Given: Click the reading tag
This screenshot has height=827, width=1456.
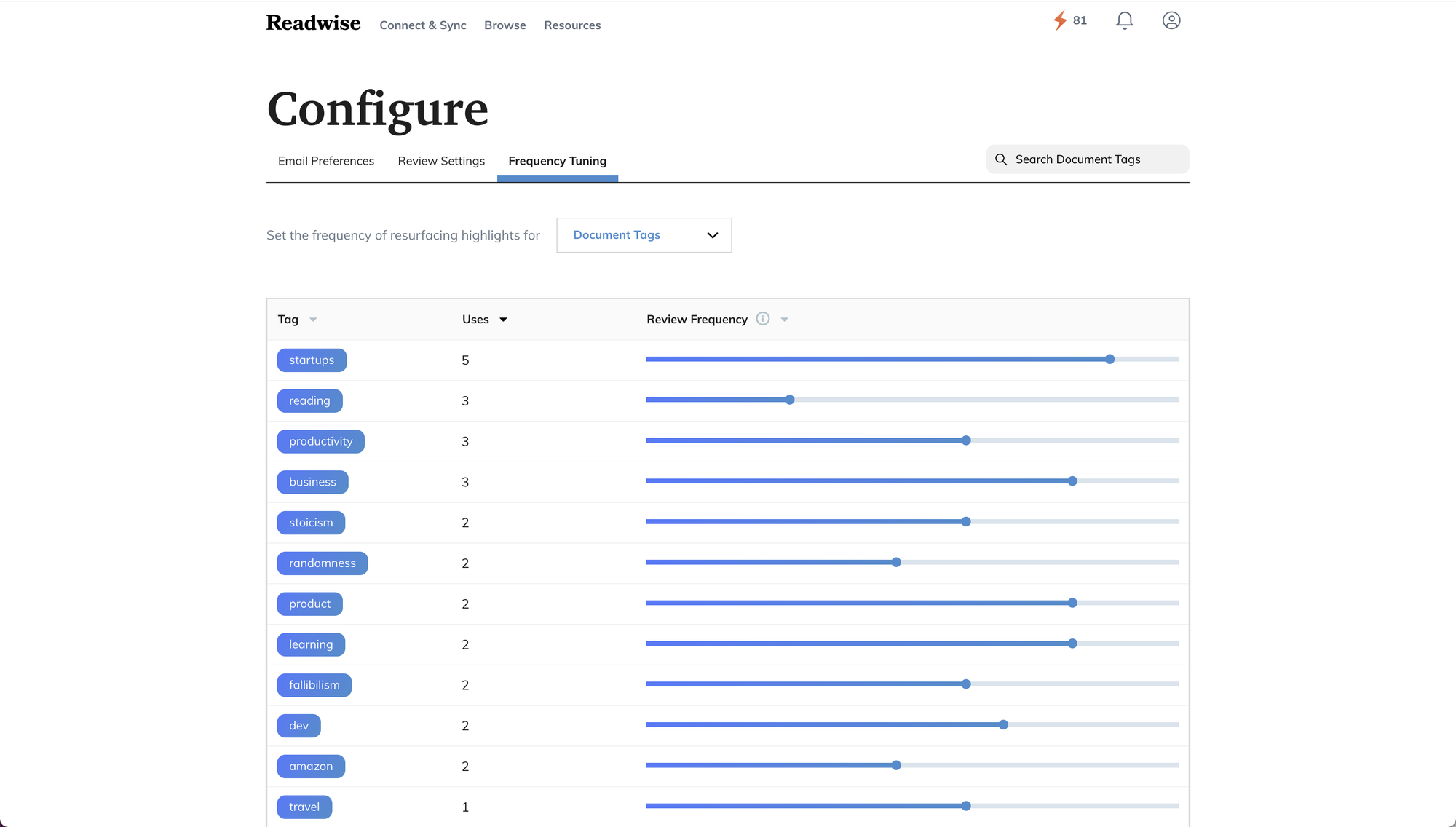Looking at the screenshot, I should (x=309, y=401).
